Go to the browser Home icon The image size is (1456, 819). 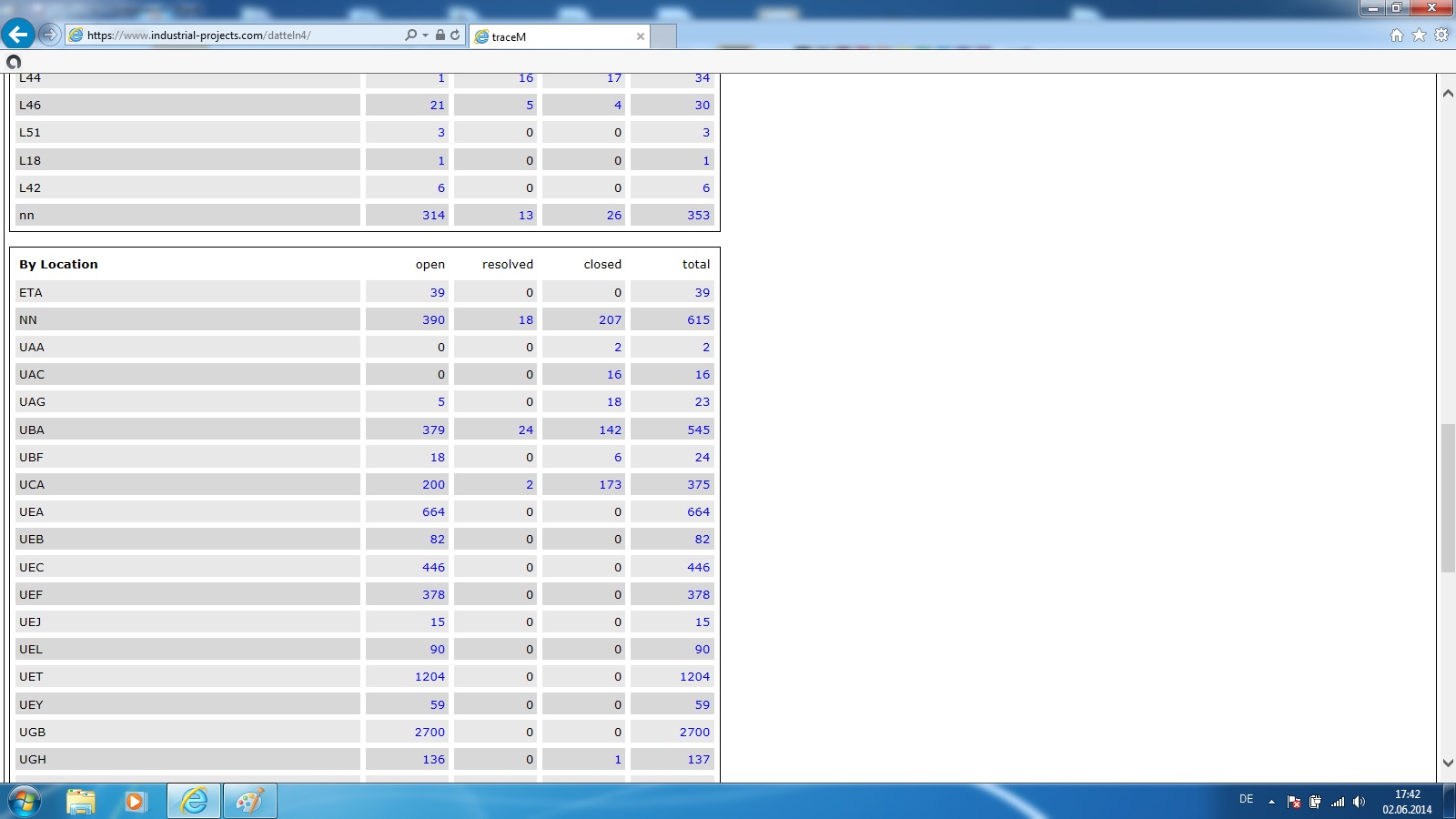pos(1397,35)
